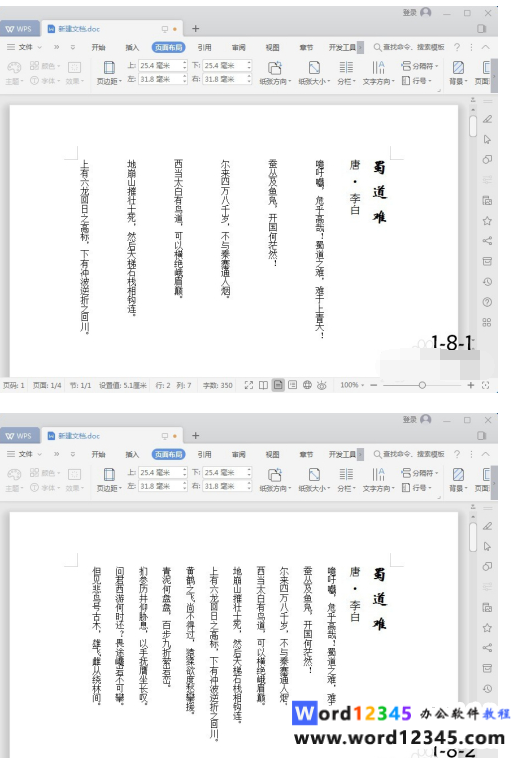Open 纸张大小 dropdown in bottom window
Viewport: 515px width, 758px height.
click(x=314, y=489)
